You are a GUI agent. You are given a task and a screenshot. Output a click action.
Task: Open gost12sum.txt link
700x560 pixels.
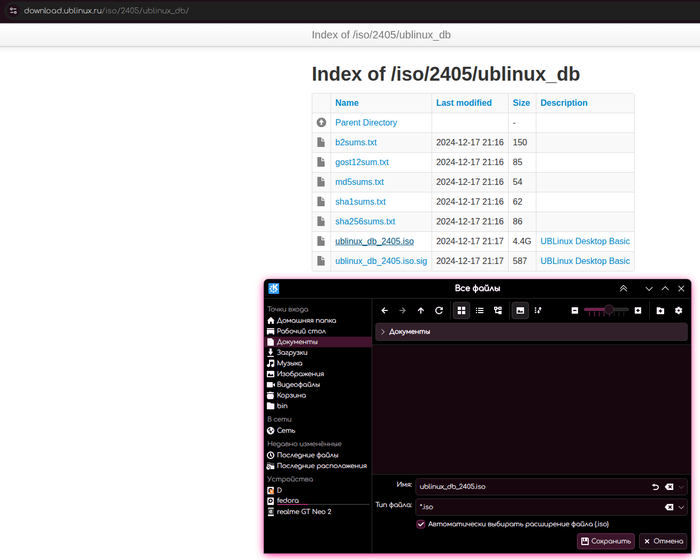[x=362, y=162]
